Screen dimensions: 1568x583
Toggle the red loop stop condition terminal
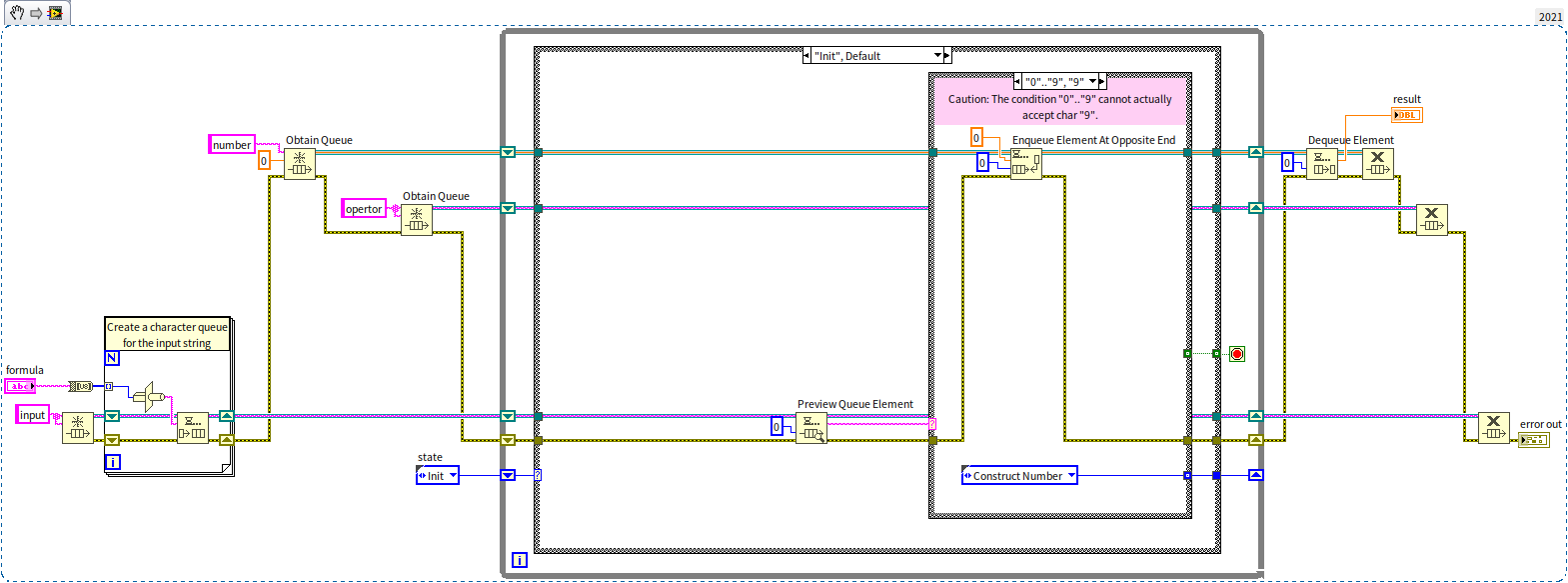[1237, 354]
